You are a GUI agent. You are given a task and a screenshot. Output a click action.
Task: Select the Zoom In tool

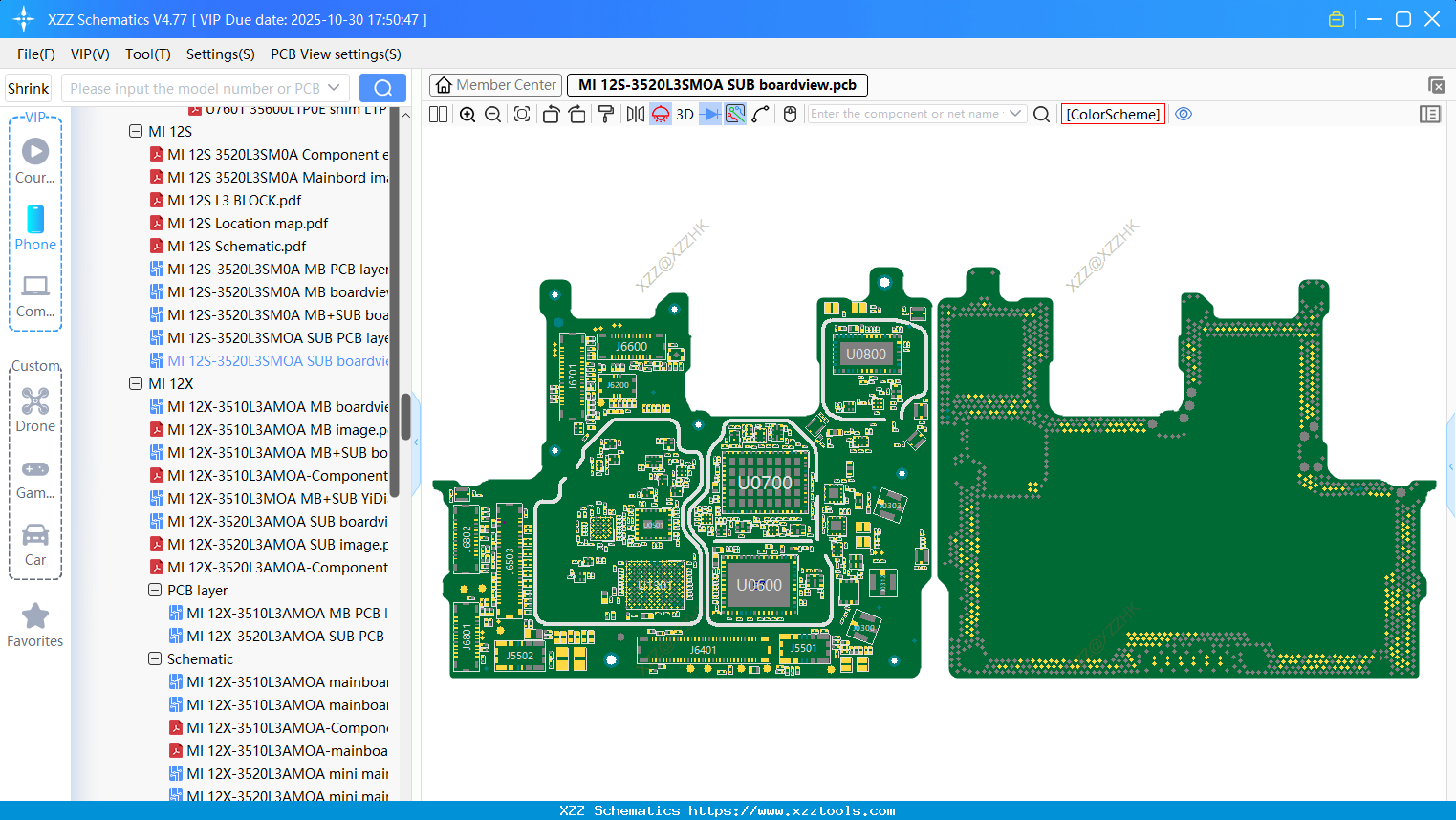(467, 114)
